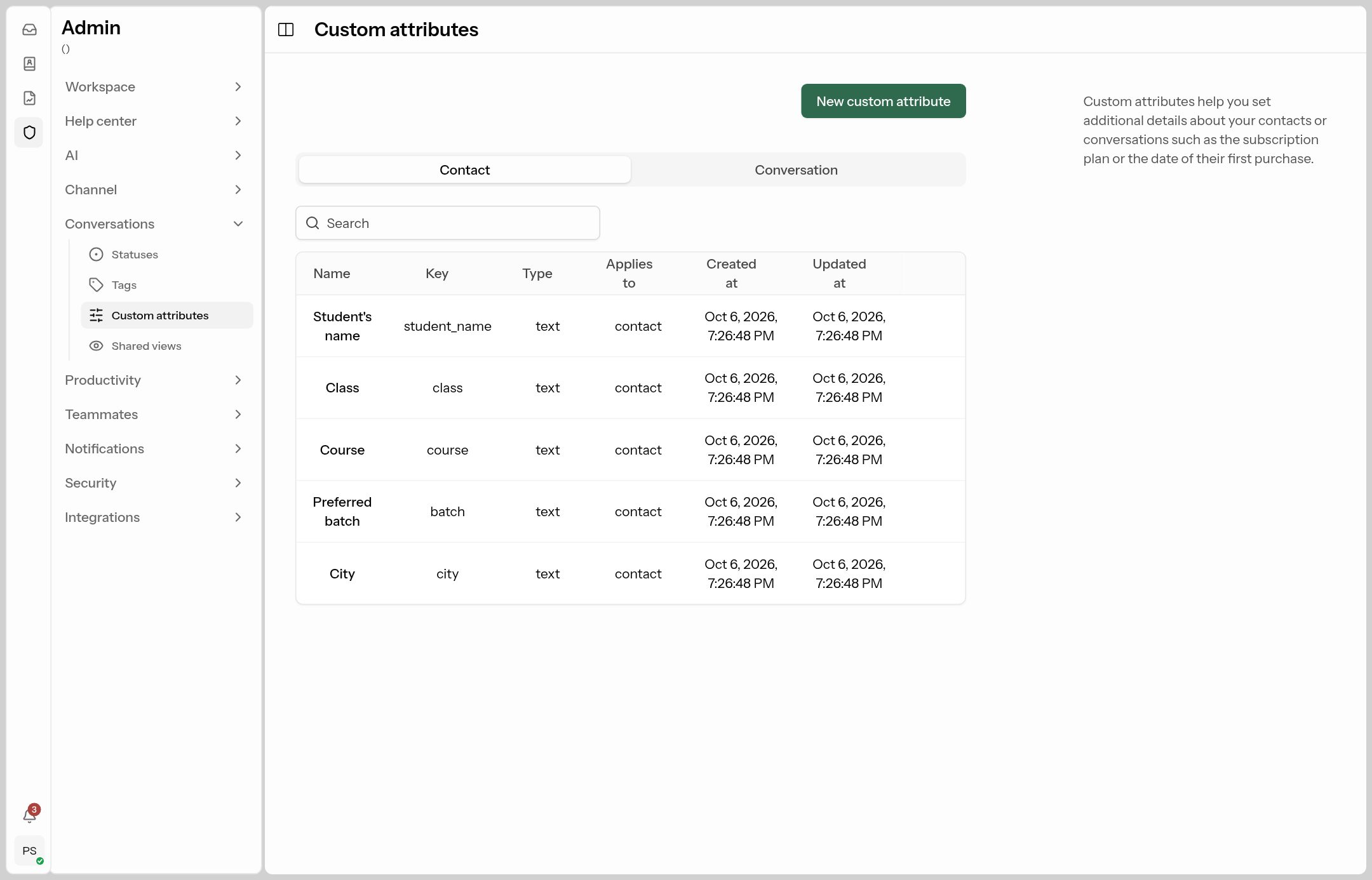Open Shared views settings
Viewport: 1372px width, 880px height.
(x=166, y=346)
